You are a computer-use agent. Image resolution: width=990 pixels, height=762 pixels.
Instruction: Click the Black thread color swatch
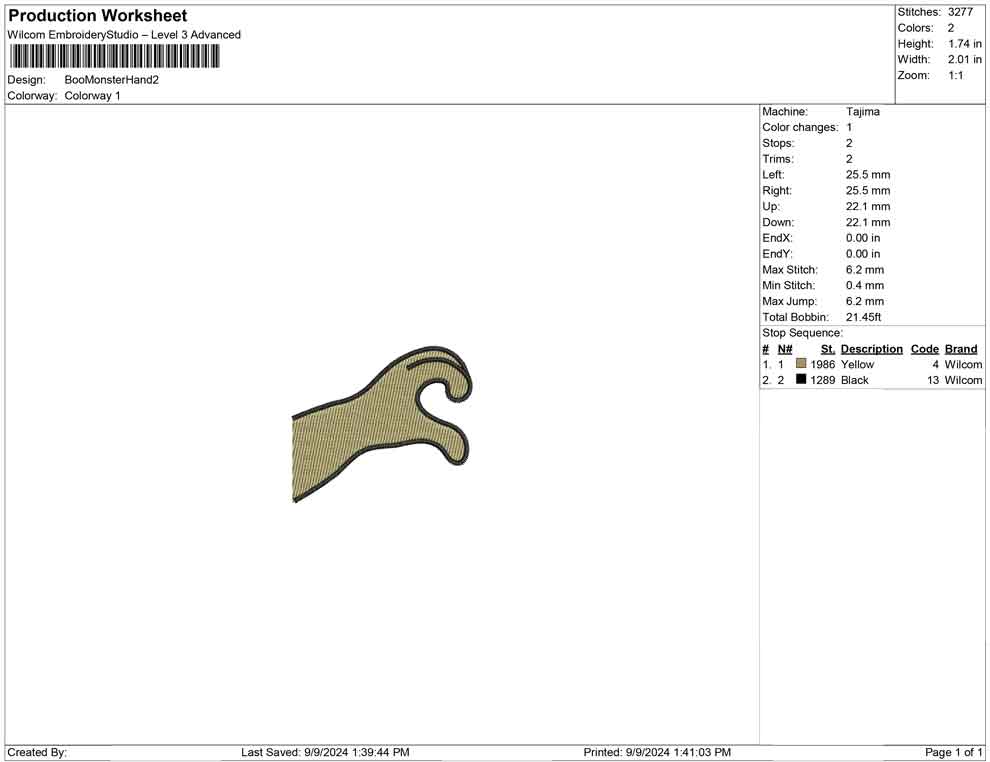pos(801,379)
